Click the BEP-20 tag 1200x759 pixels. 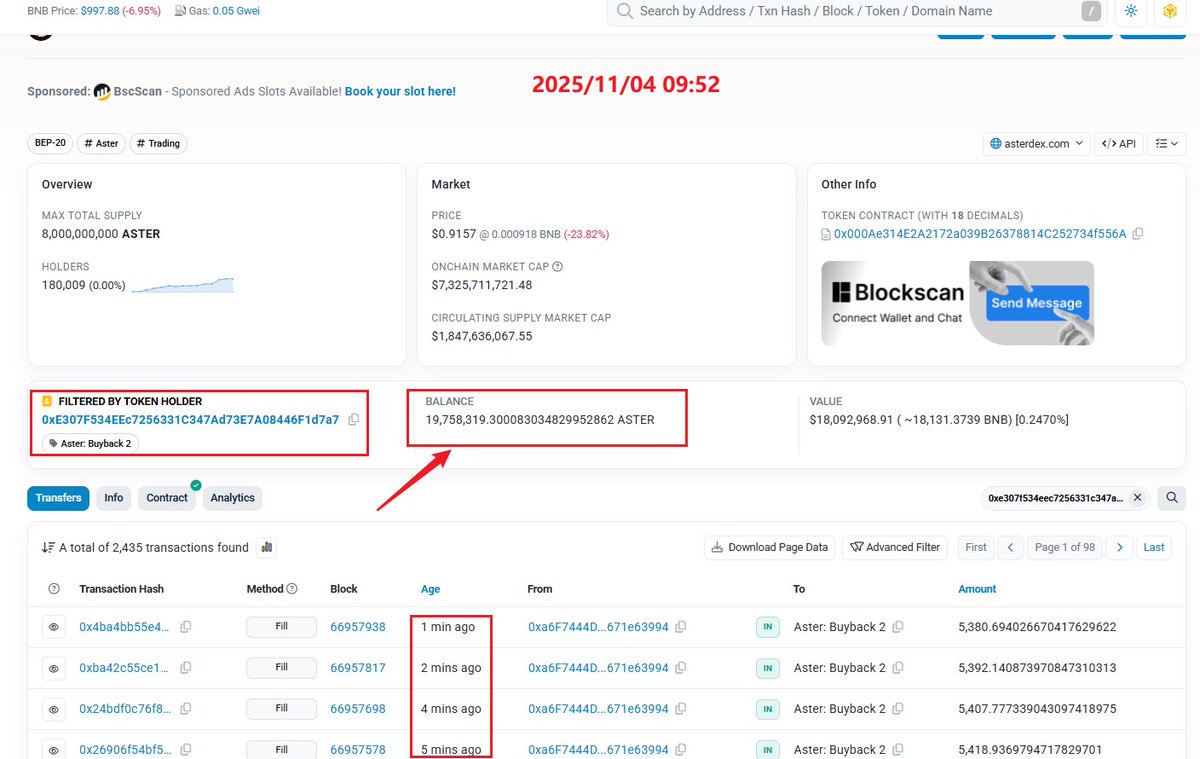click(x=50, y=143)
